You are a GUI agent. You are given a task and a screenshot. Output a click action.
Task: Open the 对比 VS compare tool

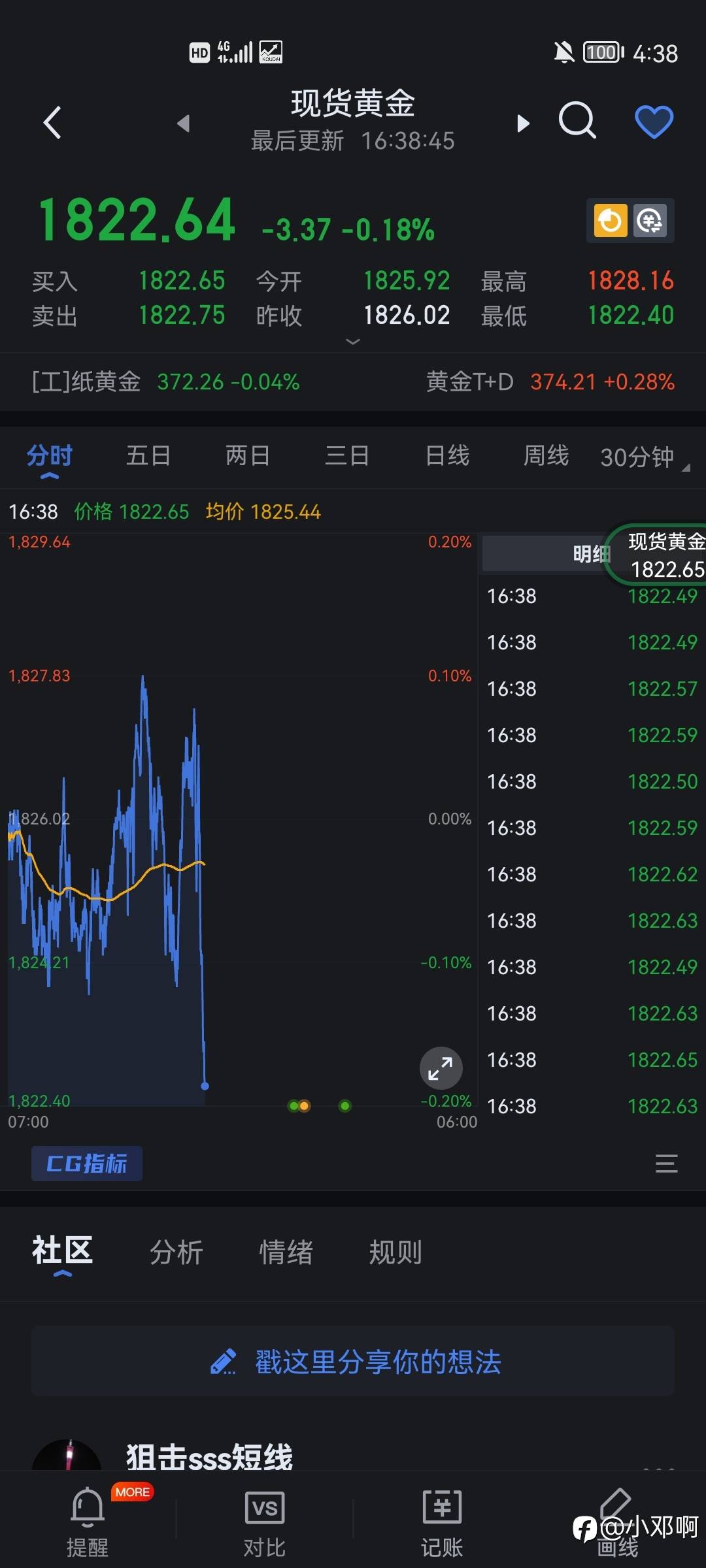[x=265, y=1522]
